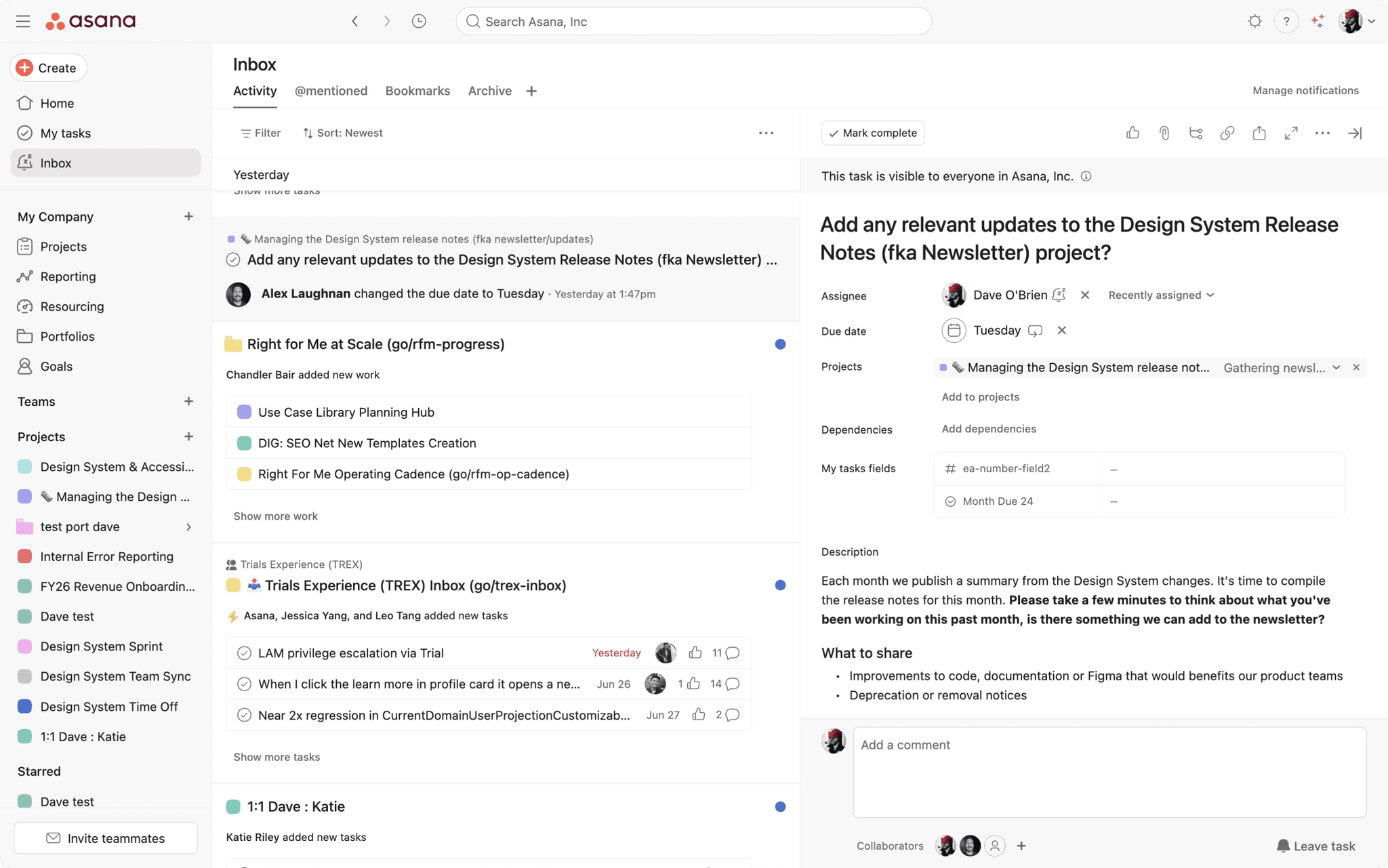Open the Archive tab
This screenshot has width=1388, height=868.
click(489, 91)
